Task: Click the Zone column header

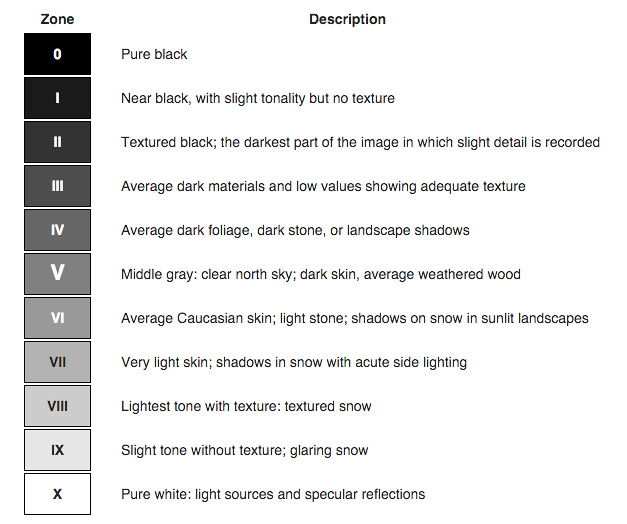Action: pyautogui.click(x=57, y=19)
